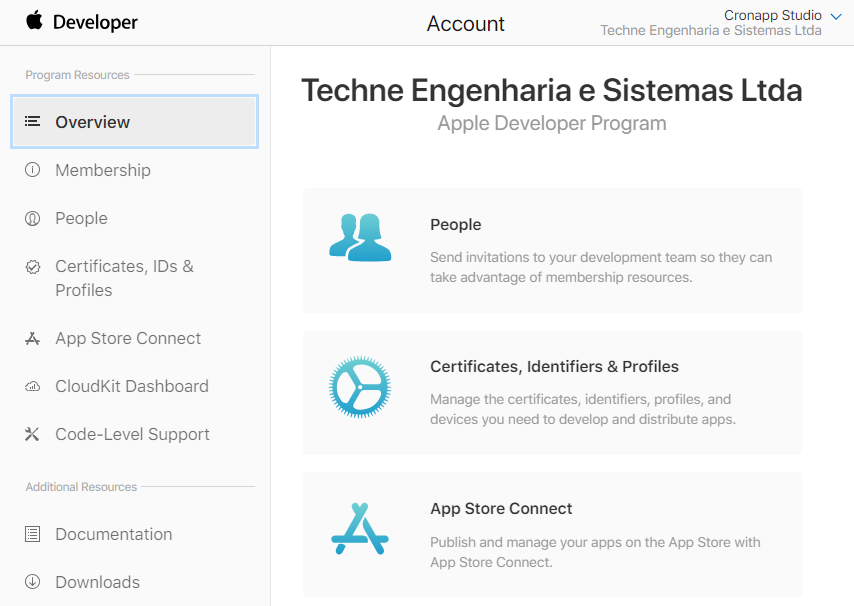Click the Certificates checkmark badge icon
Screen dimensions: 854x606
[33, 267]
